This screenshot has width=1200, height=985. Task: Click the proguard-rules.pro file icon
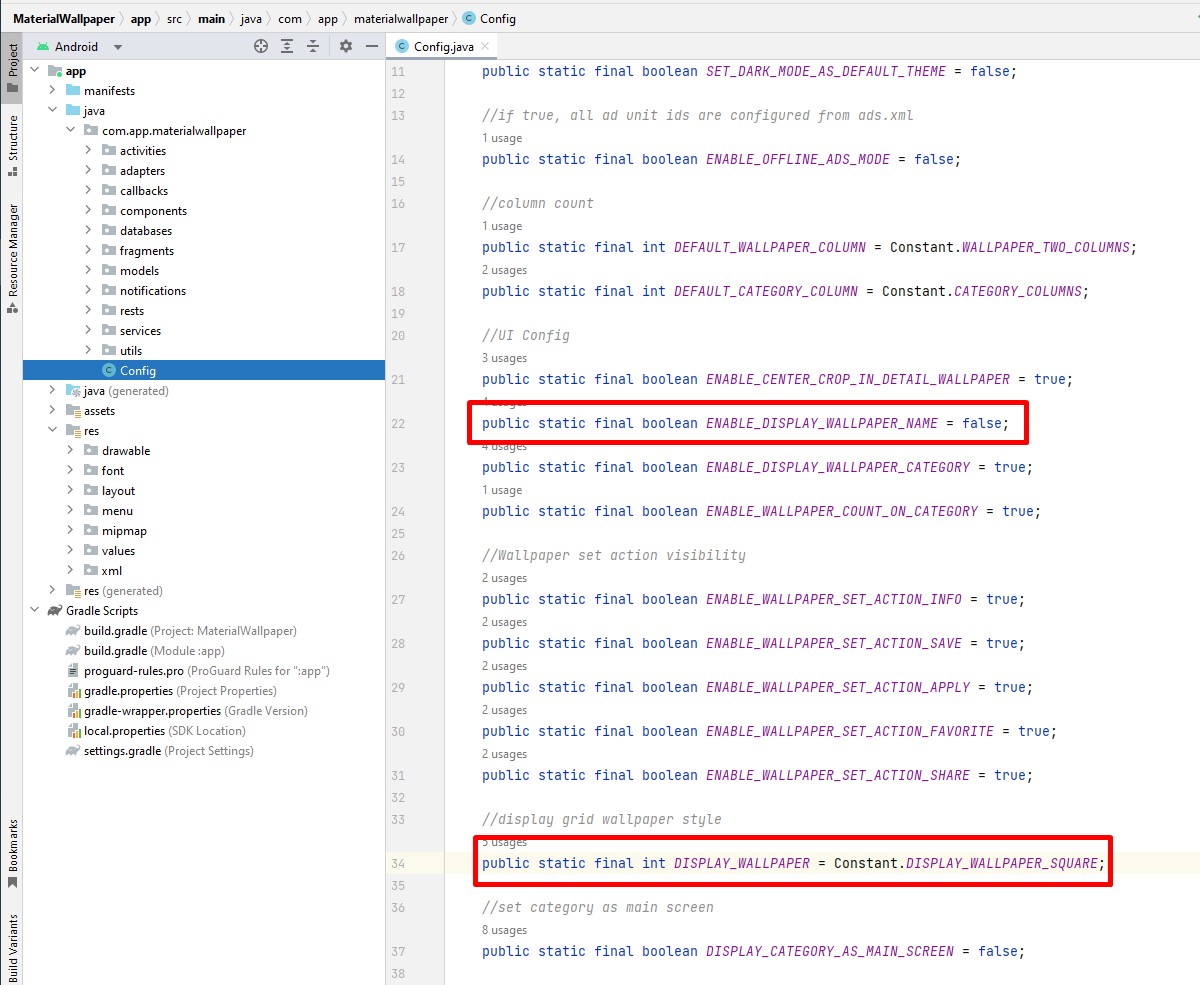(73, 671)
